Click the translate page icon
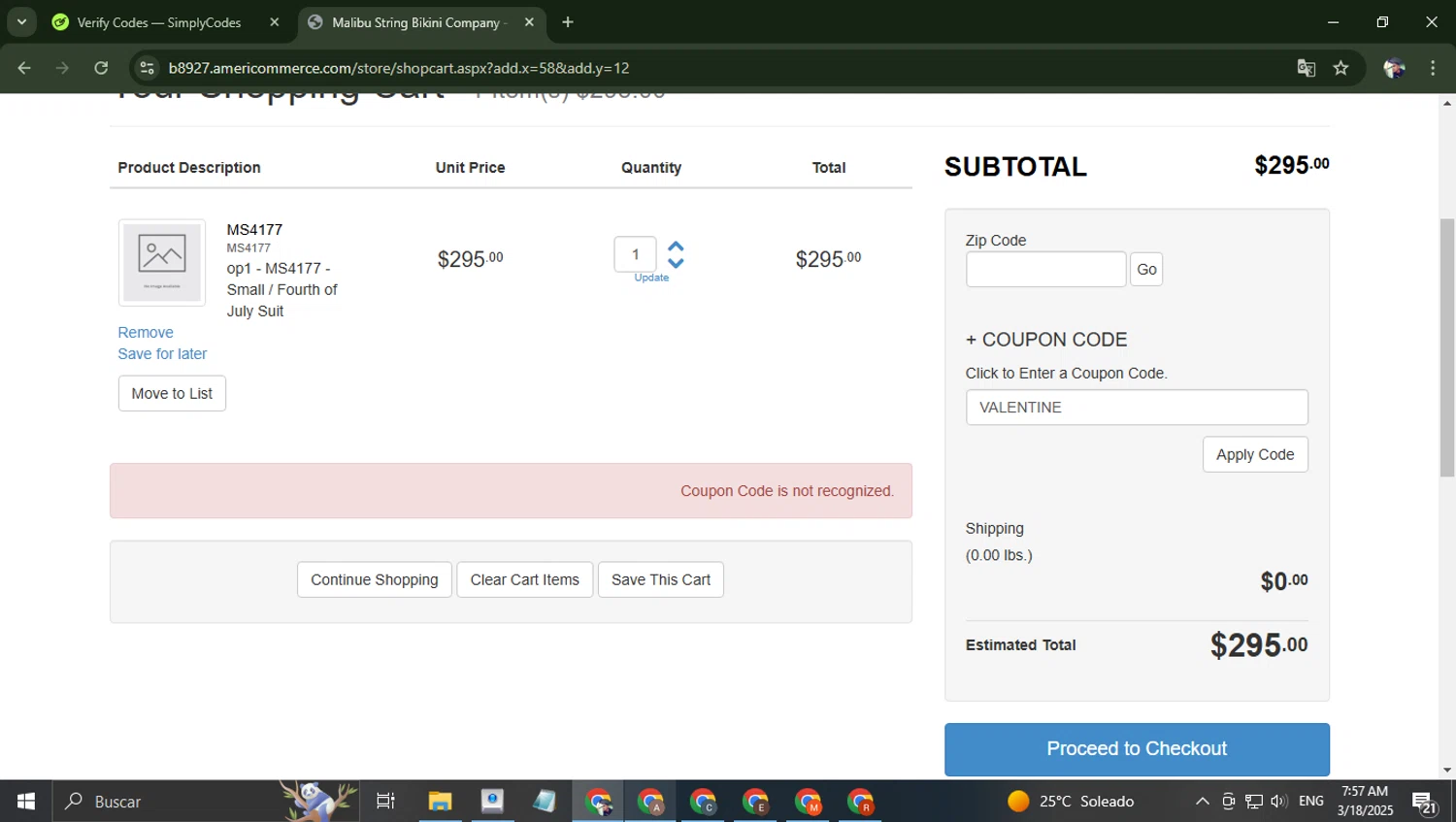Image resolution: width=1456 pixels, height=822 pixels. [1306, 68]
